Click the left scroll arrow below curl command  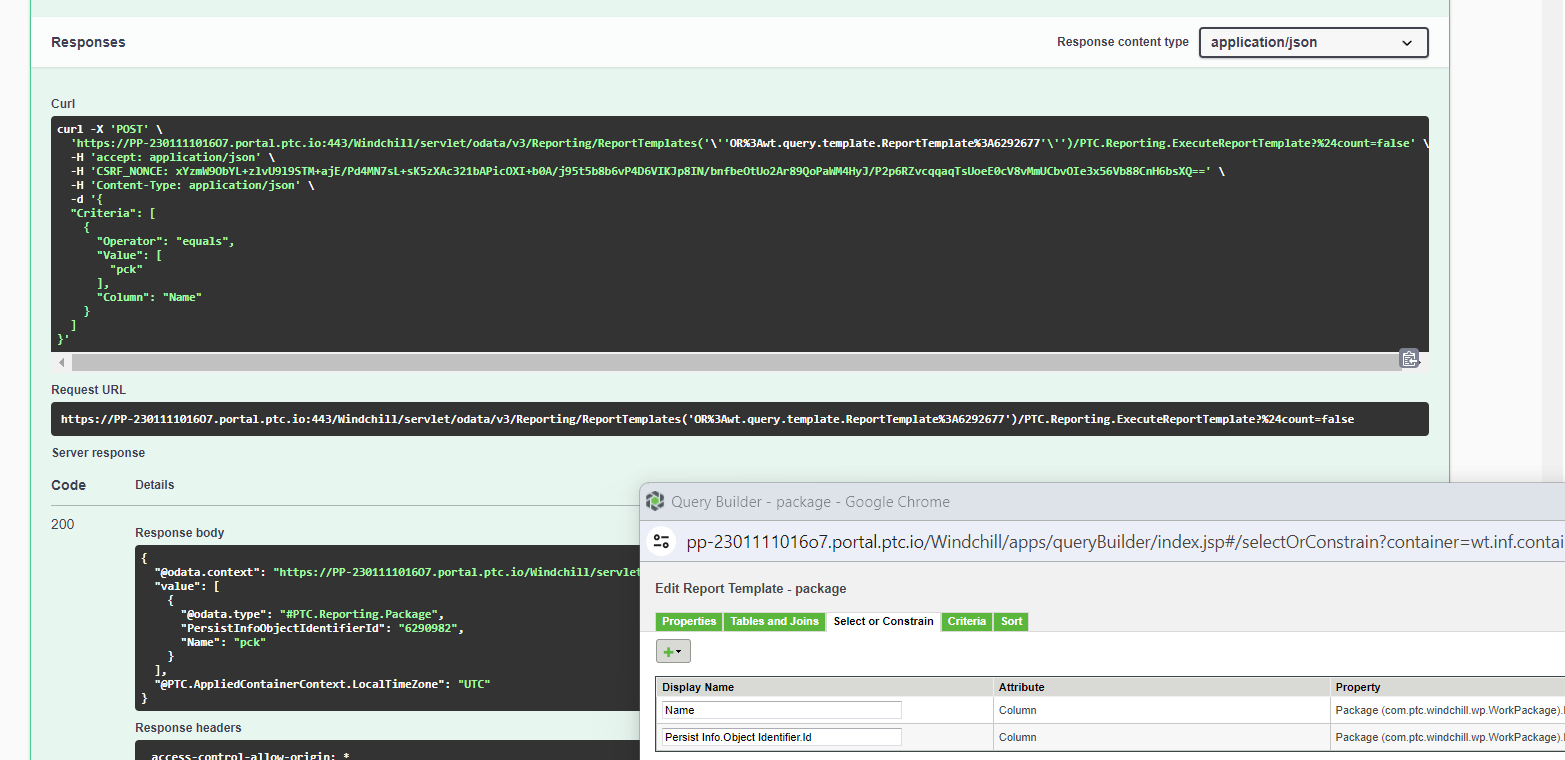coord(61,362)
